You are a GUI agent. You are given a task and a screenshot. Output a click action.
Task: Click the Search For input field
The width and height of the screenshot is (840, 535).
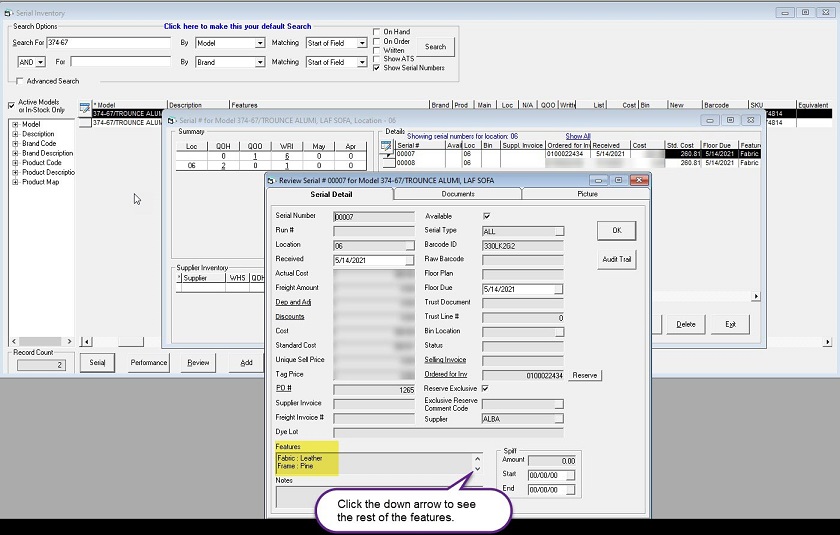pos(109,43)
